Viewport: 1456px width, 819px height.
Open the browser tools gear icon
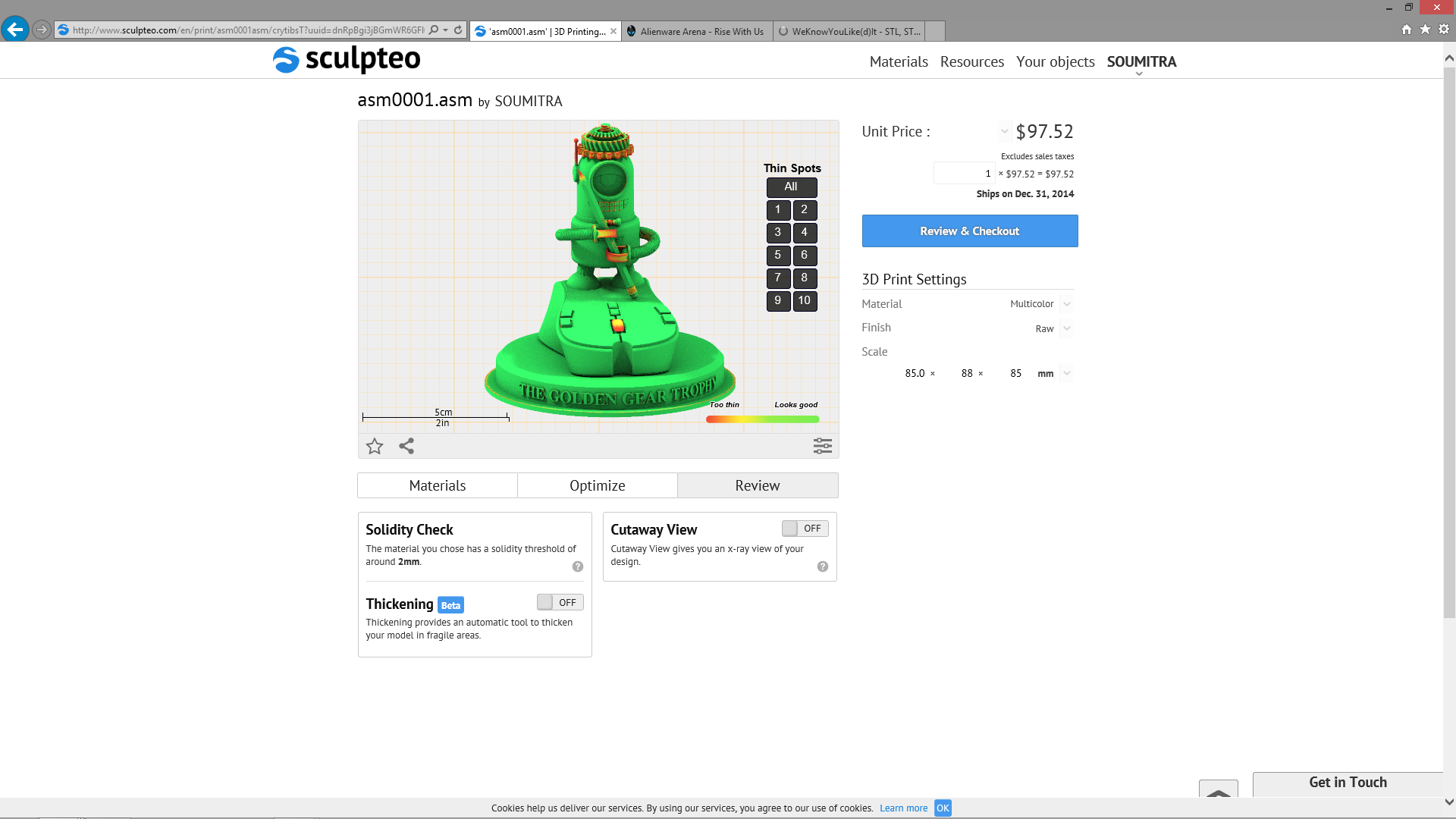coord(1444,30)
